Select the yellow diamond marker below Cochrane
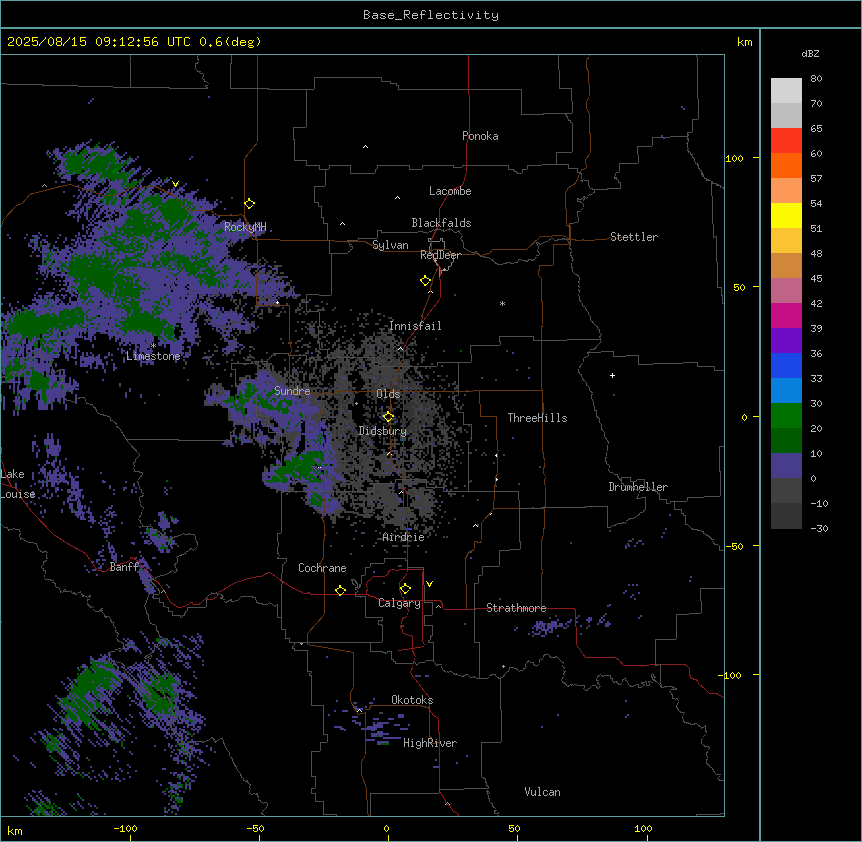This screenshot has width=862, height=842. [341, 590]
